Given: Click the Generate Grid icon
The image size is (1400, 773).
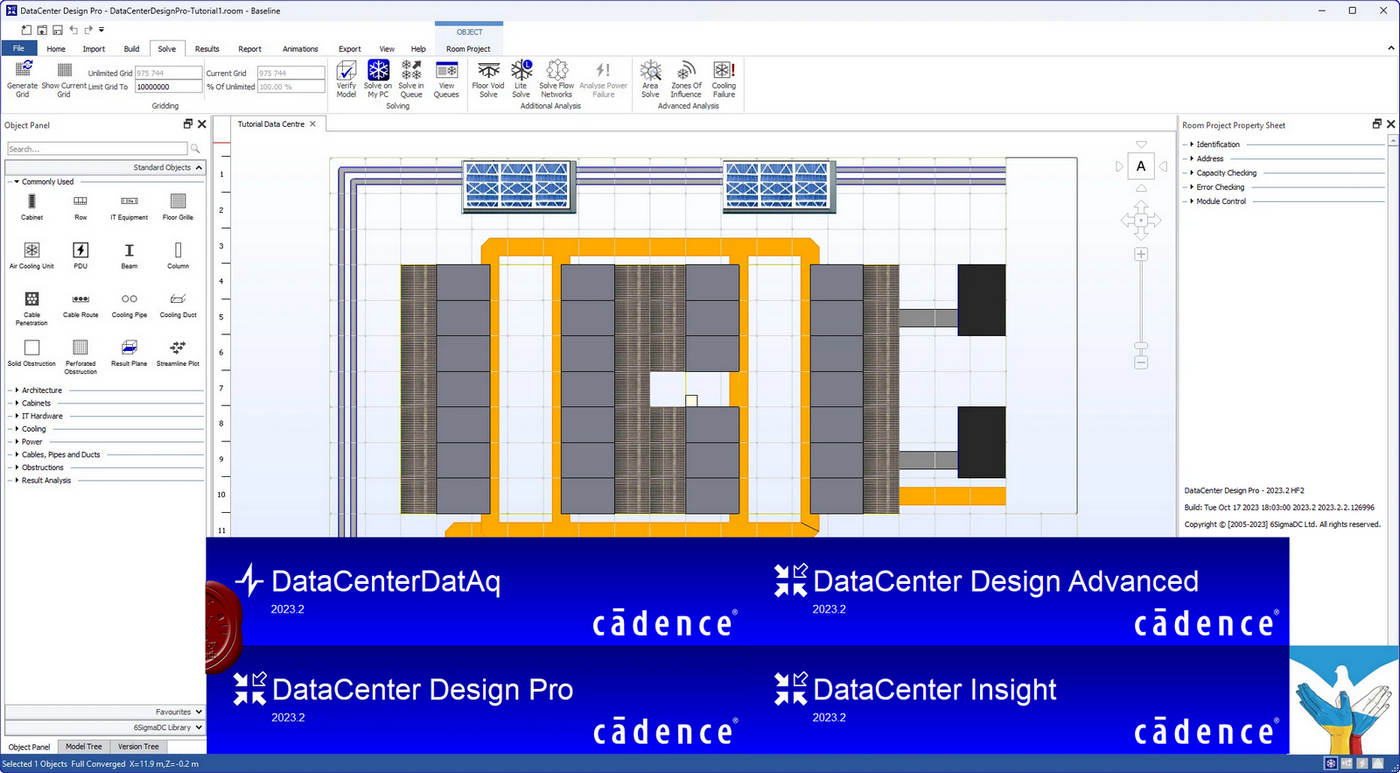Looking at the screenshot, I should 22,78.
